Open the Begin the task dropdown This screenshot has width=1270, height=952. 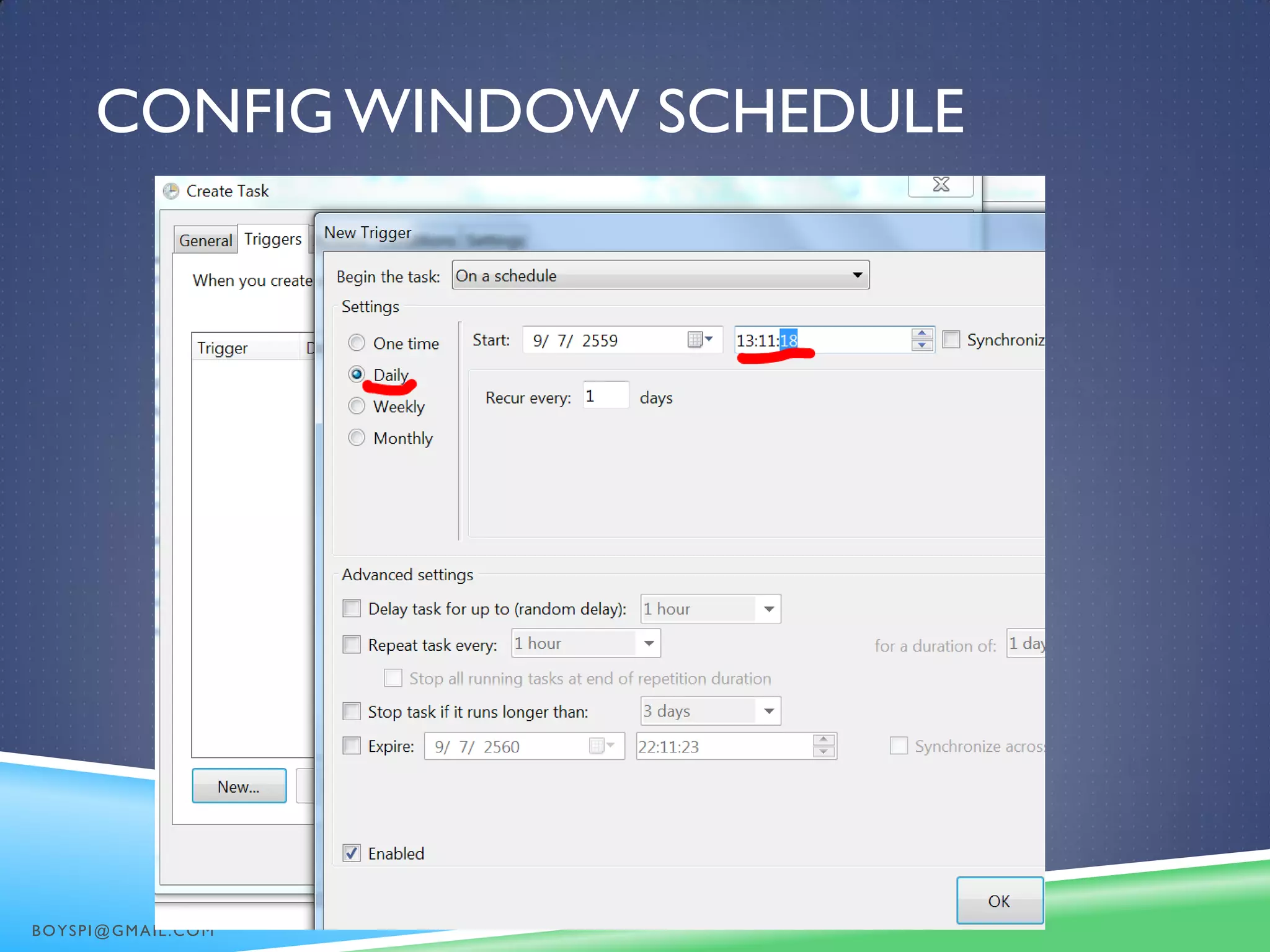coord(660,275)
